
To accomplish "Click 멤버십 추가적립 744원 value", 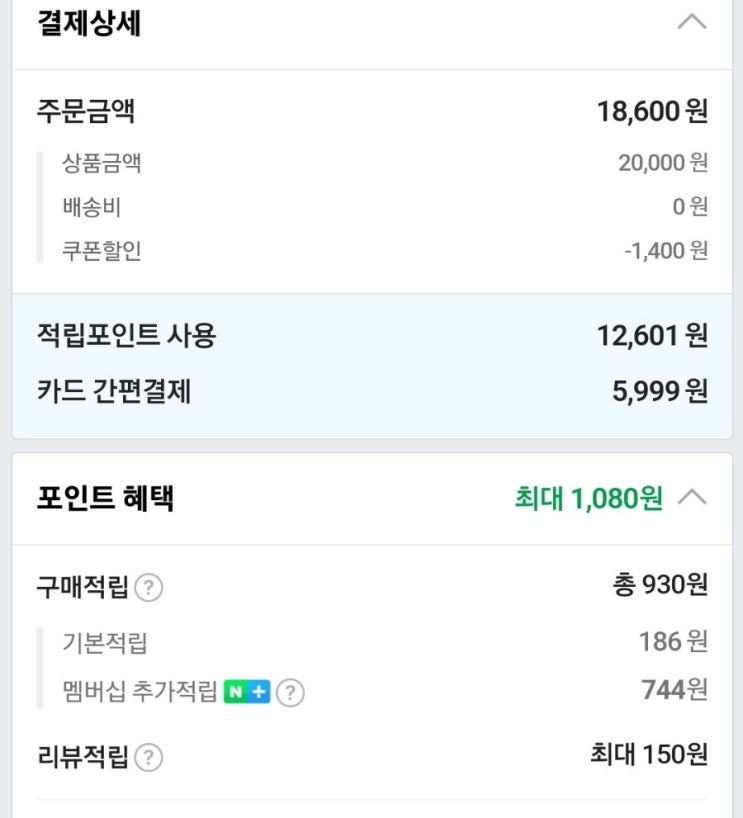I will click(x=674, y=690).
